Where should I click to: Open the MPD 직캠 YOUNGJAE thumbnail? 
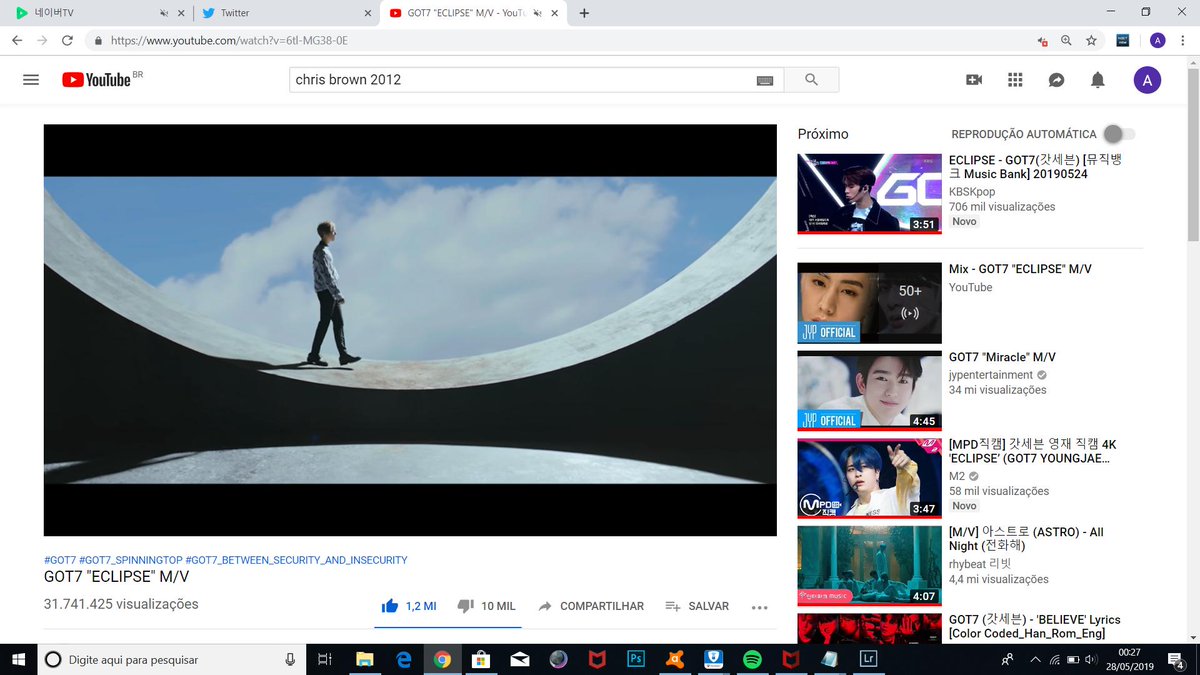pos(870,479)
